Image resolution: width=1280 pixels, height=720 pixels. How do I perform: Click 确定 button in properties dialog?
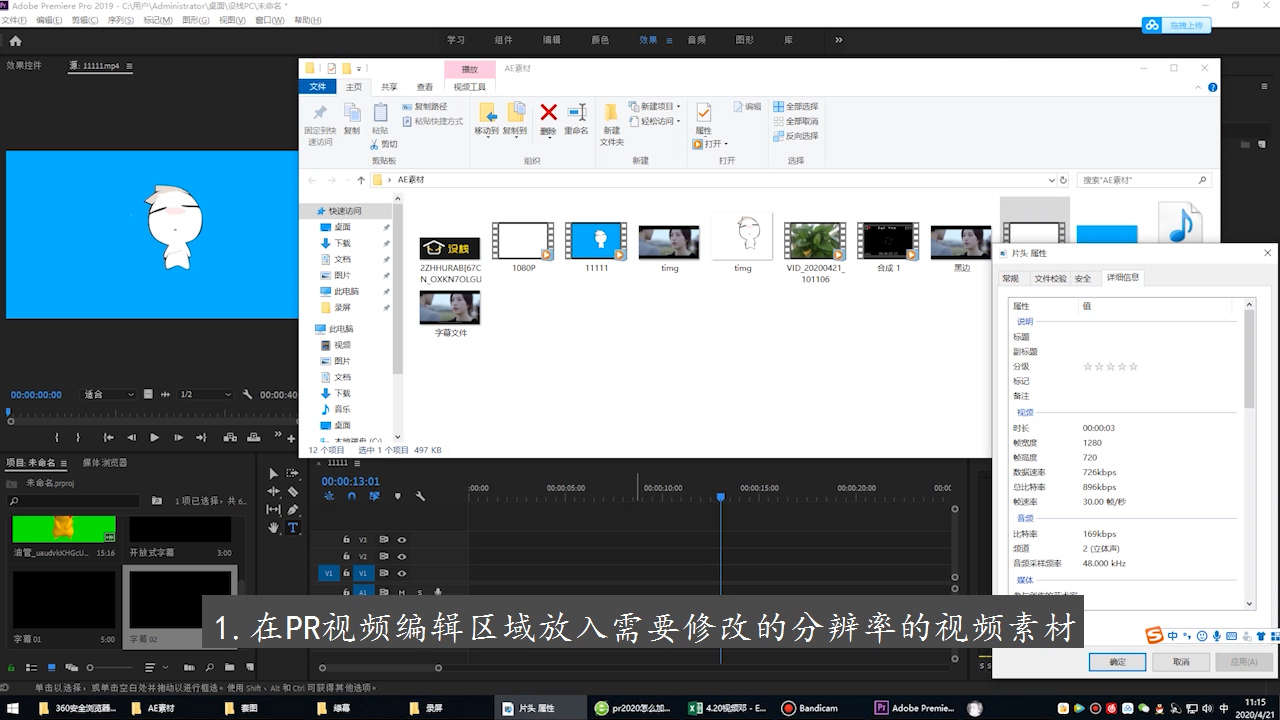point(1118,662)
